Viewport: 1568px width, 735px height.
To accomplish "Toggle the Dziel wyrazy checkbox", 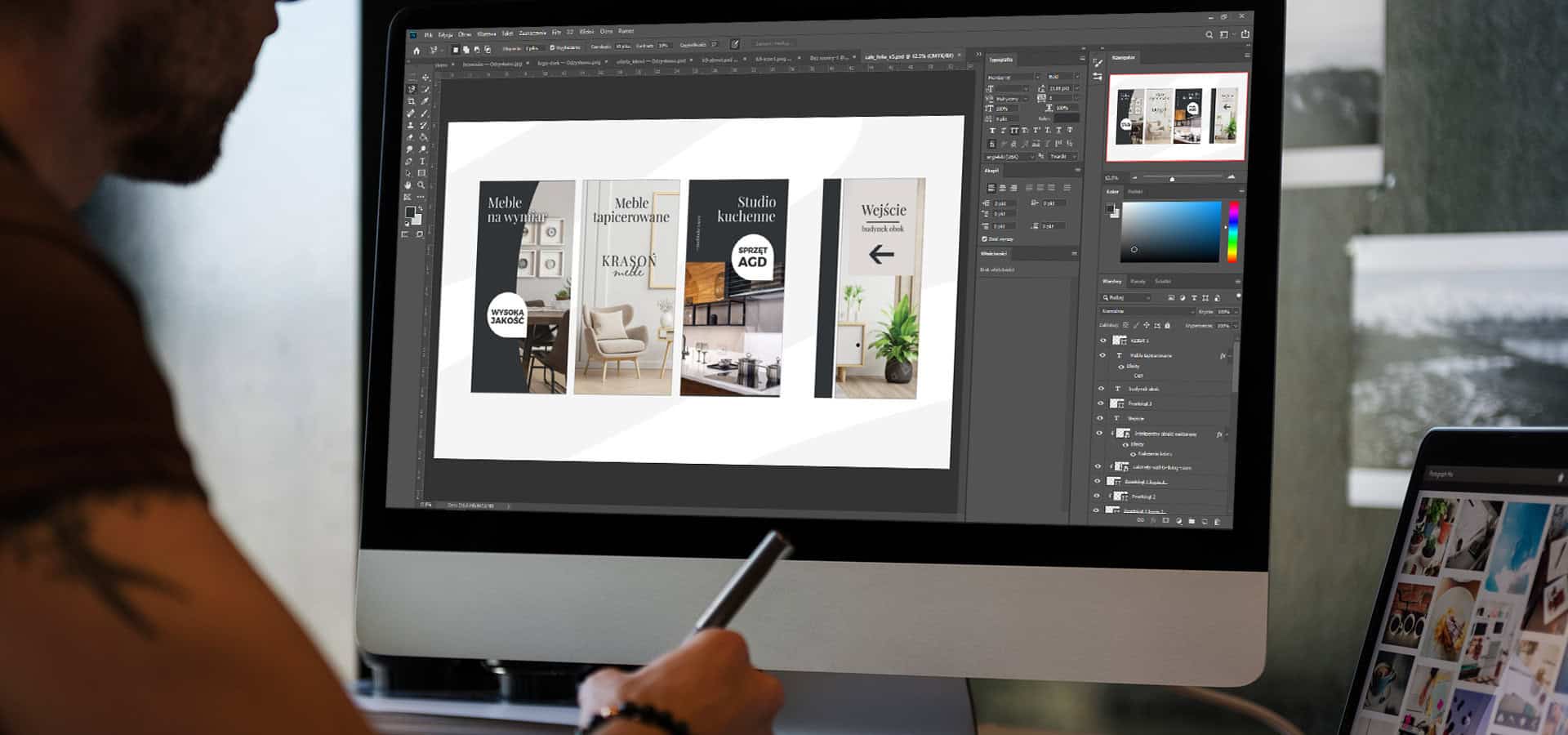I will (x=984, y=238).
